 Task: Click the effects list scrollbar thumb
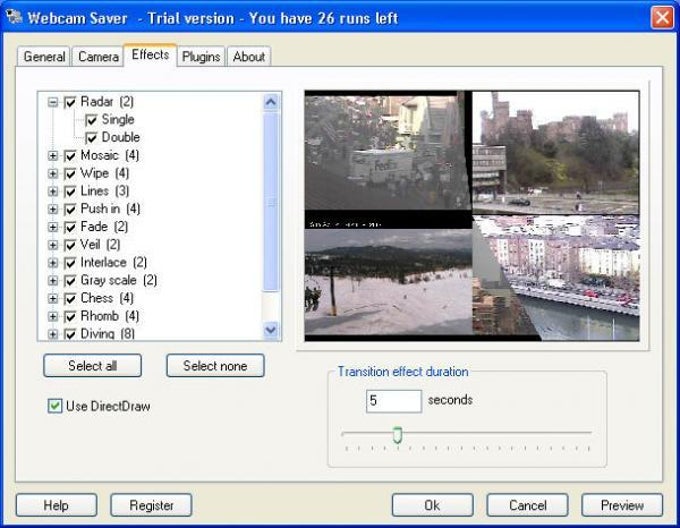pyautogui.click(x=271, y=202)
